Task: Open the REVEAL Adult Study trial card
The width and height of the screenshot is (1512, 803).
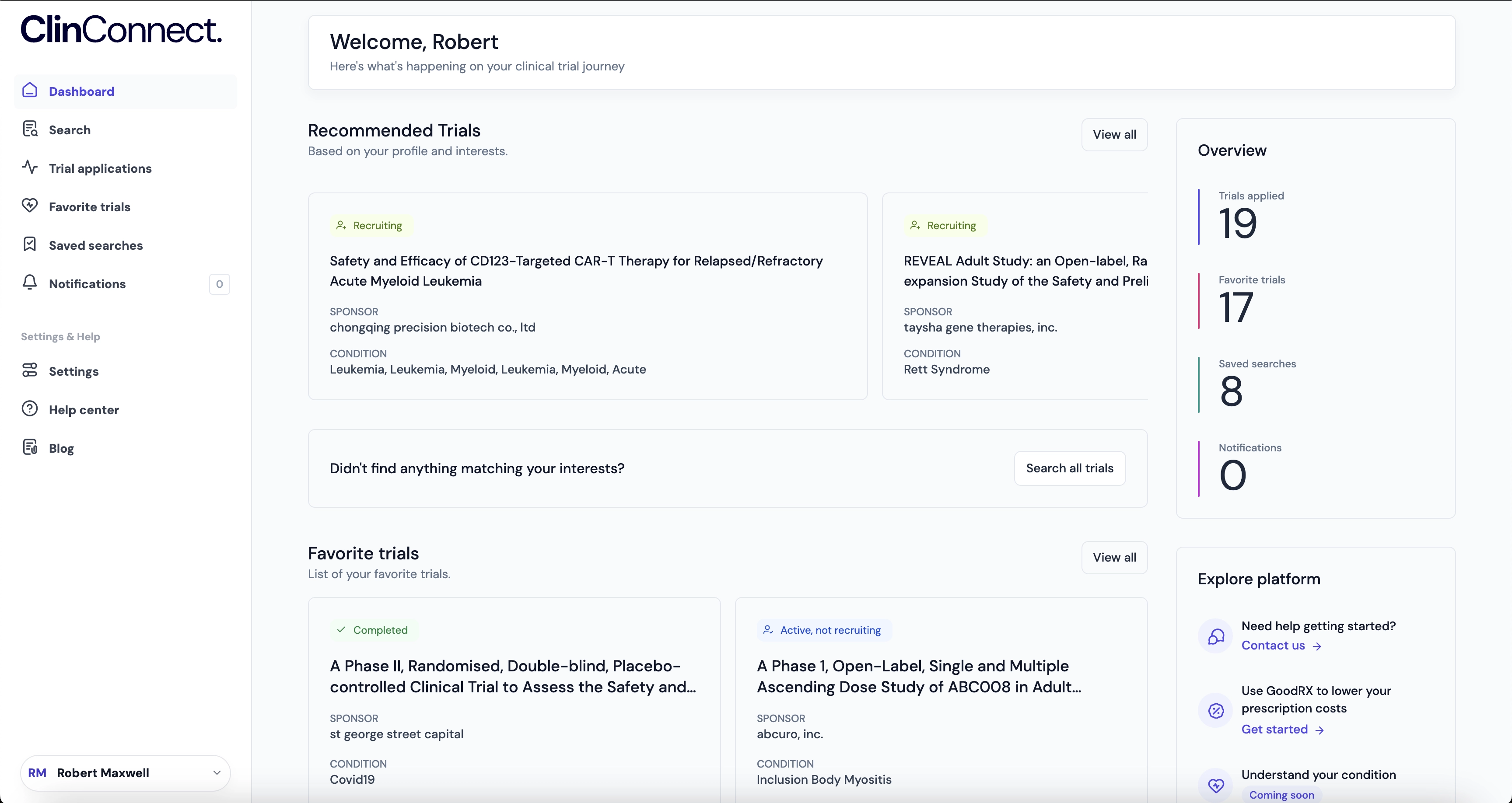Action: click(1015, 297)
